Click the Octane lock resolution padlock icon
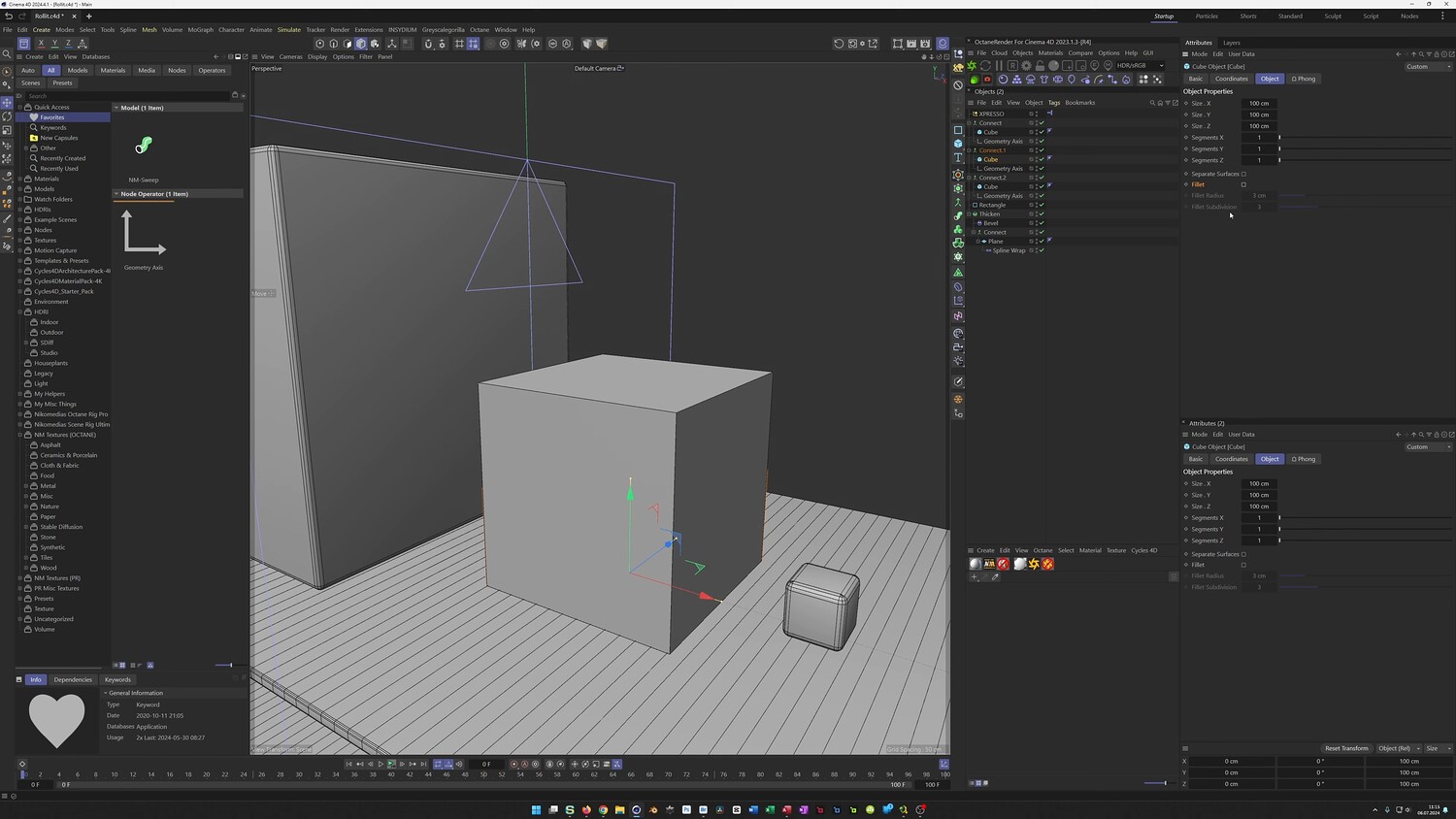 click(x=1040, y=66)
